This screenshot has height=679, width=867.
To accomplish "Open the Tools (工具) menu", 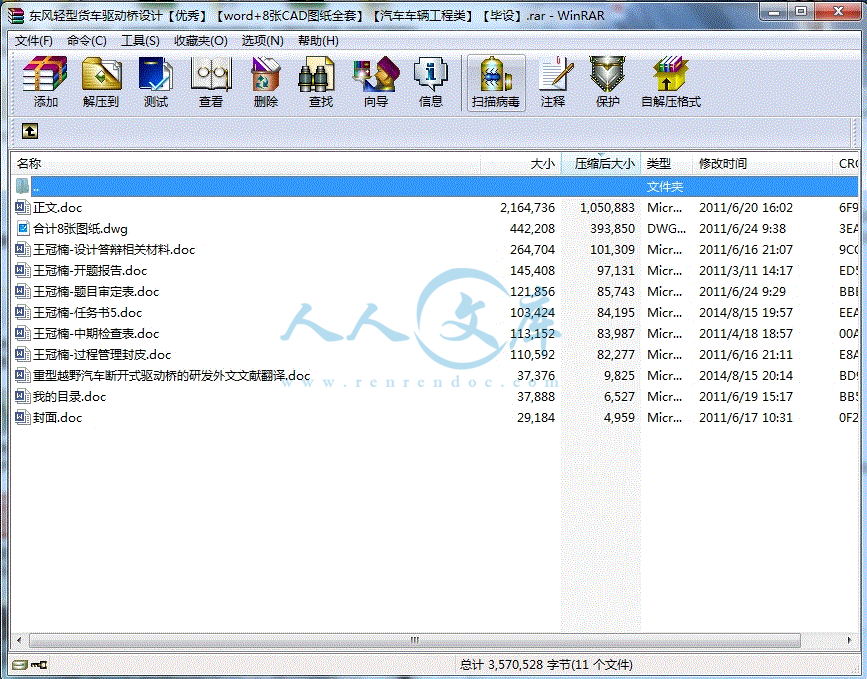I will pyautogui.click(x=140, y=40).
